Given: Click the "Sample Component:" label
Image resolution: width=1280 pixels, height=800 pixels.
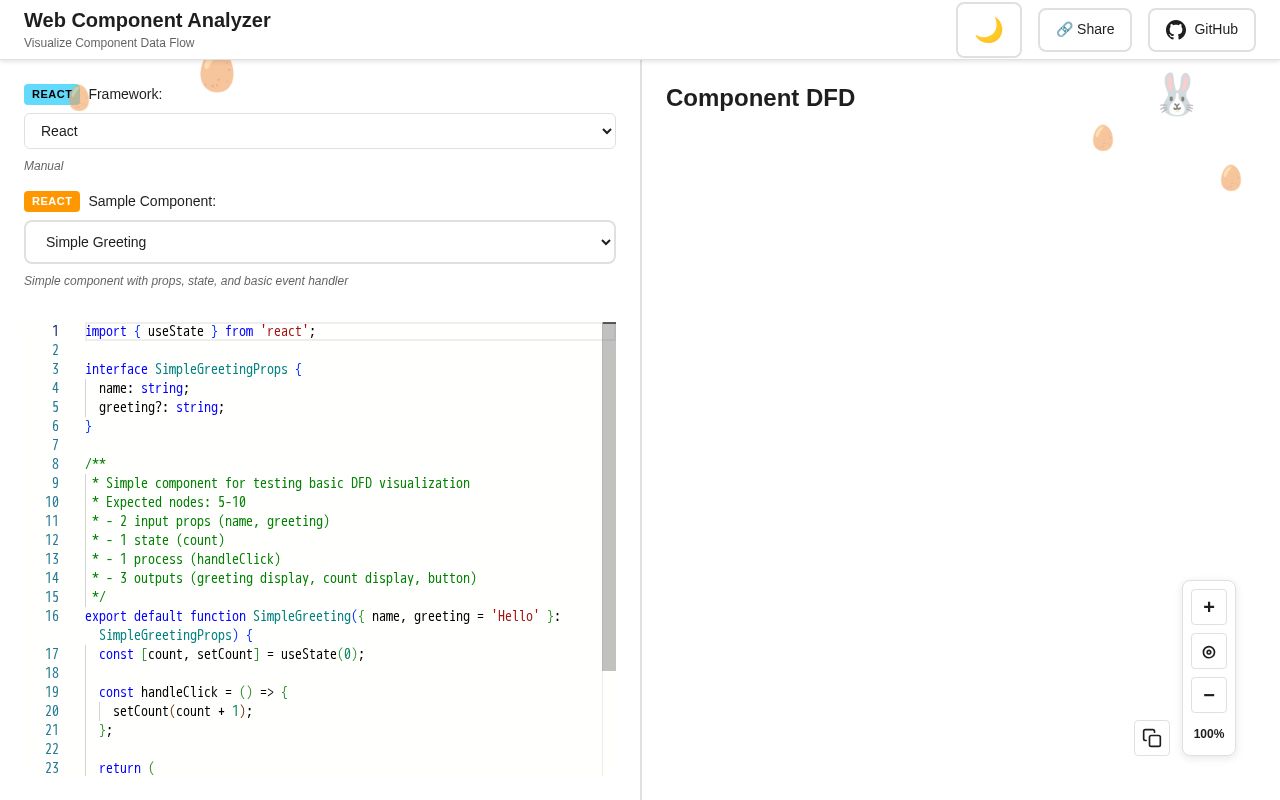Looking at the screenshot, I should click(152, 201).
